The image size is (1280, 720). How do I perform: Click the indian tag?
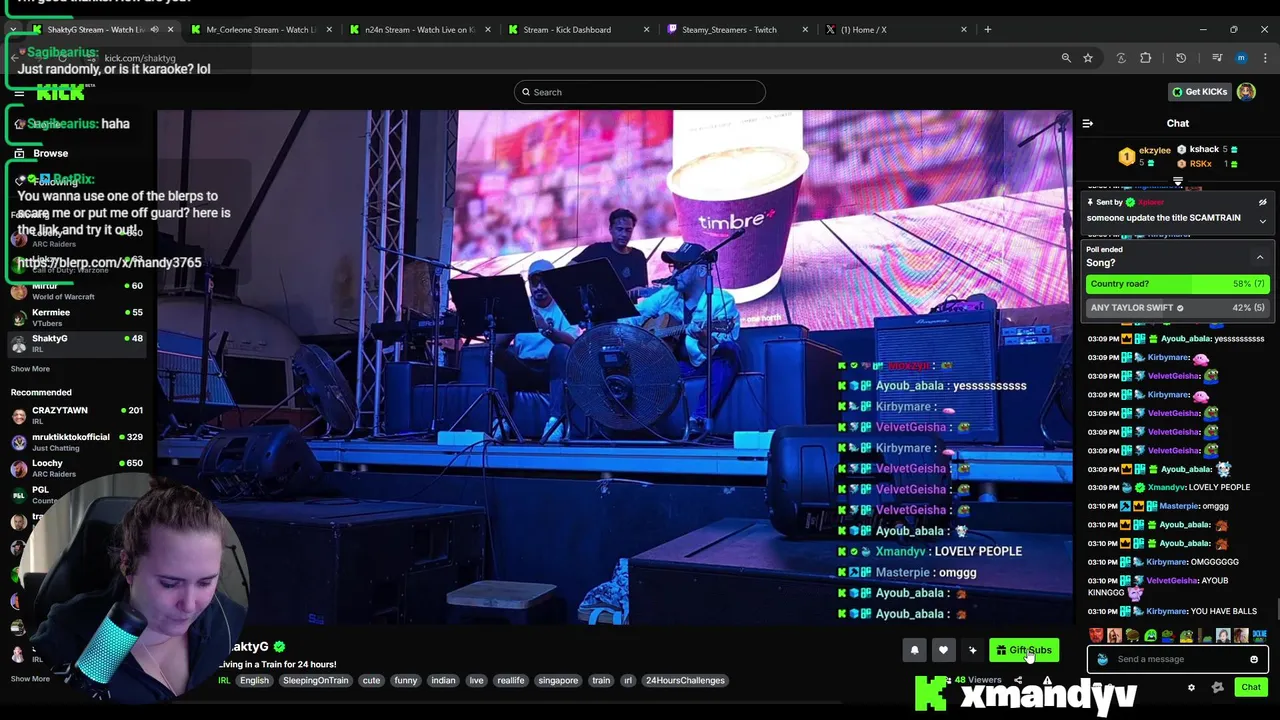[443, 680]
